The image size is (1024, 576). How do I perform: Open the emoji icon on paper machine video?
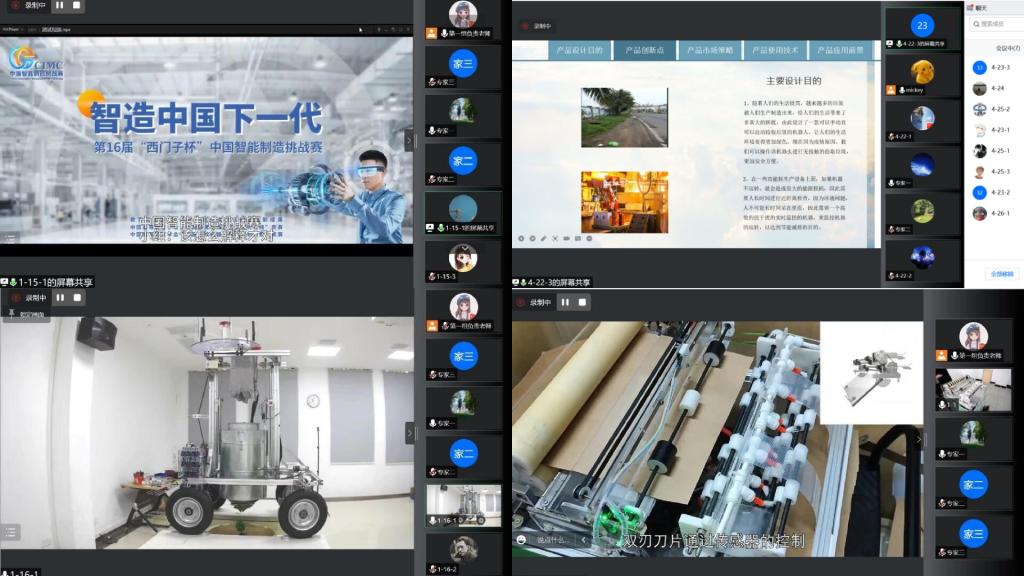coord(521,540)
